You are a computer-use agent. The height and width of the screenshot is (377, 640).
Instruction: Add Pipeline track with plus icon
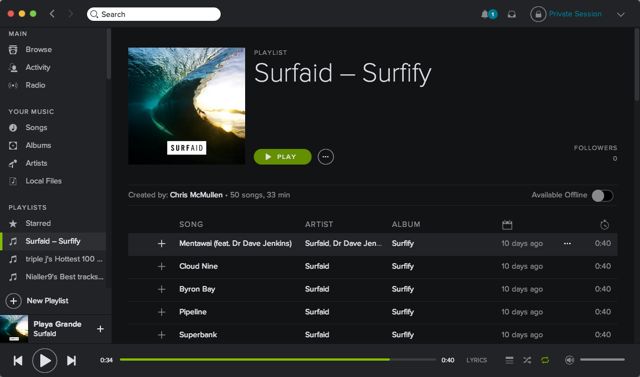162,312
